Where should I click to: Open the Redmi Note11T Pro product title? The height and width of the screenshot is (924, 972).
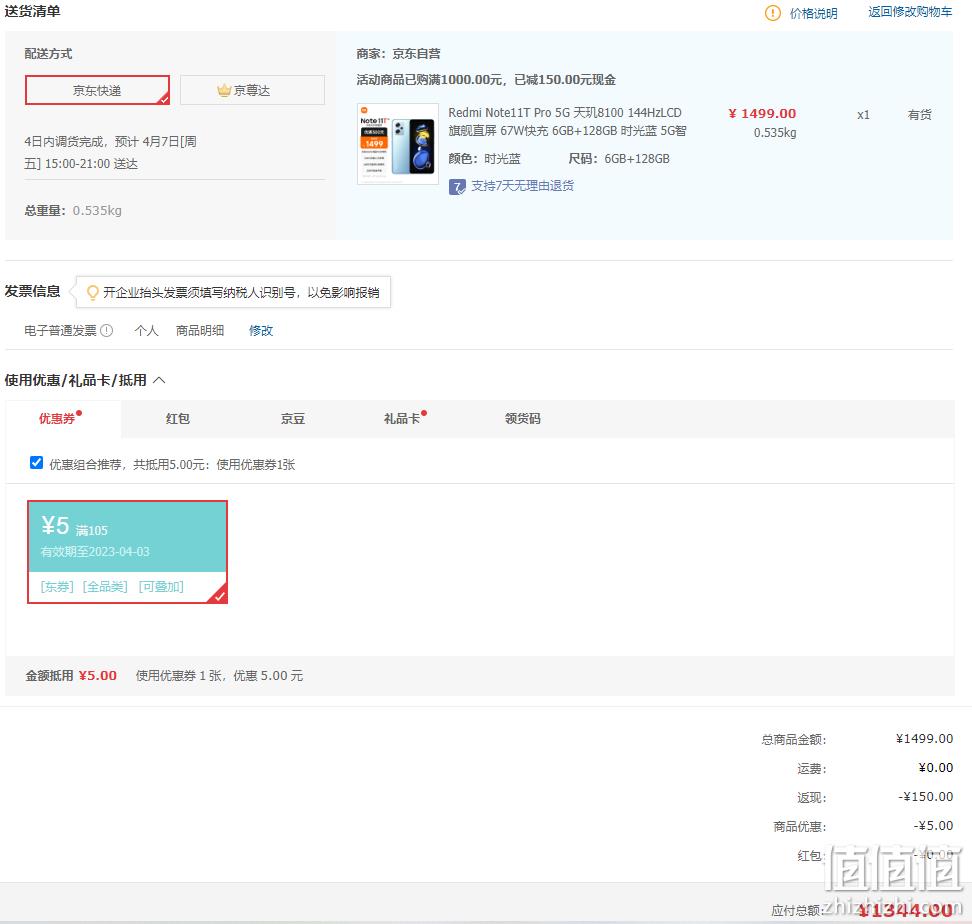(x=567, y=121)
